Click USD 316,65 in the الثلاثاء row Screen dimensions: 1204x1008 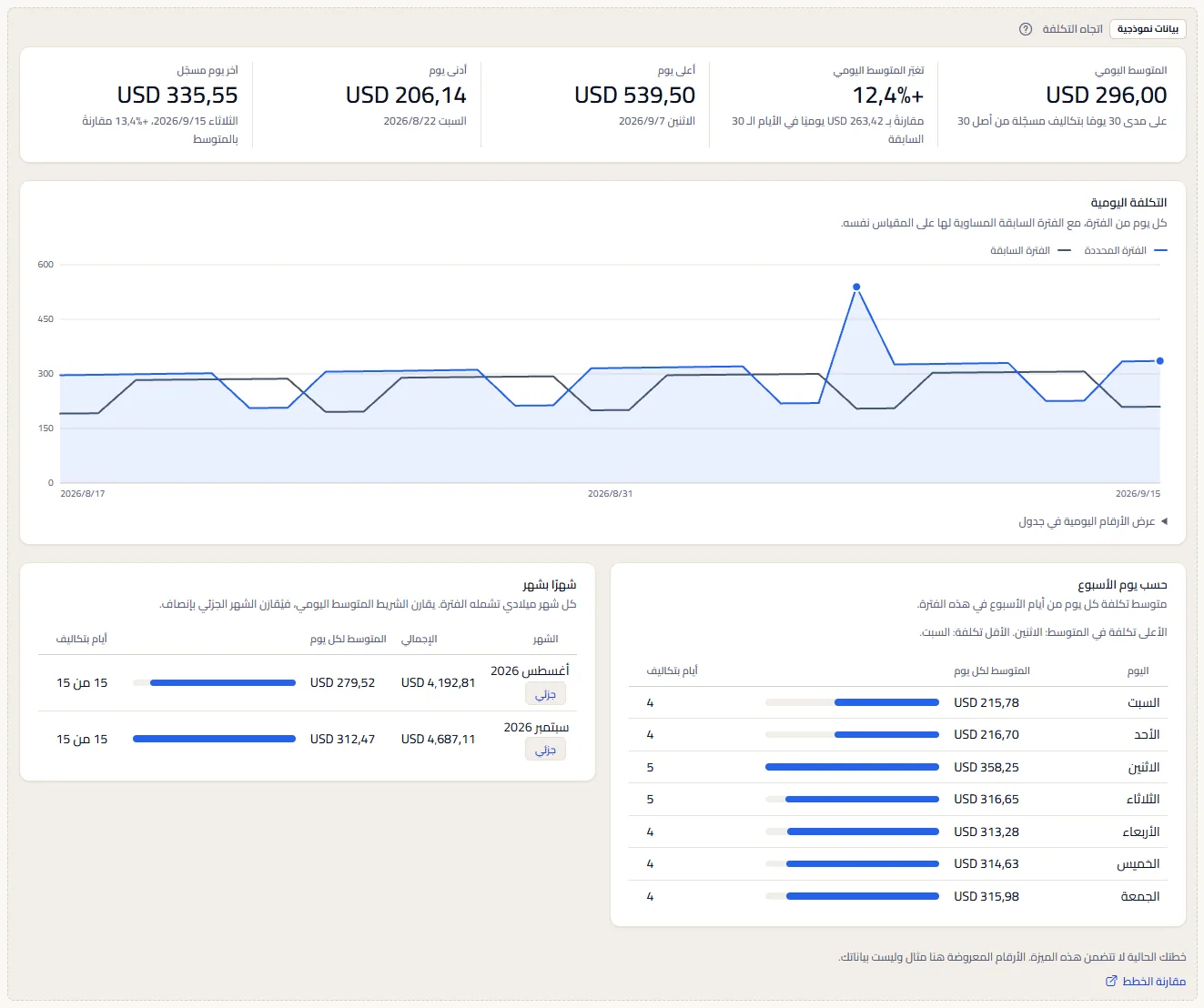(x=986, y=799)
